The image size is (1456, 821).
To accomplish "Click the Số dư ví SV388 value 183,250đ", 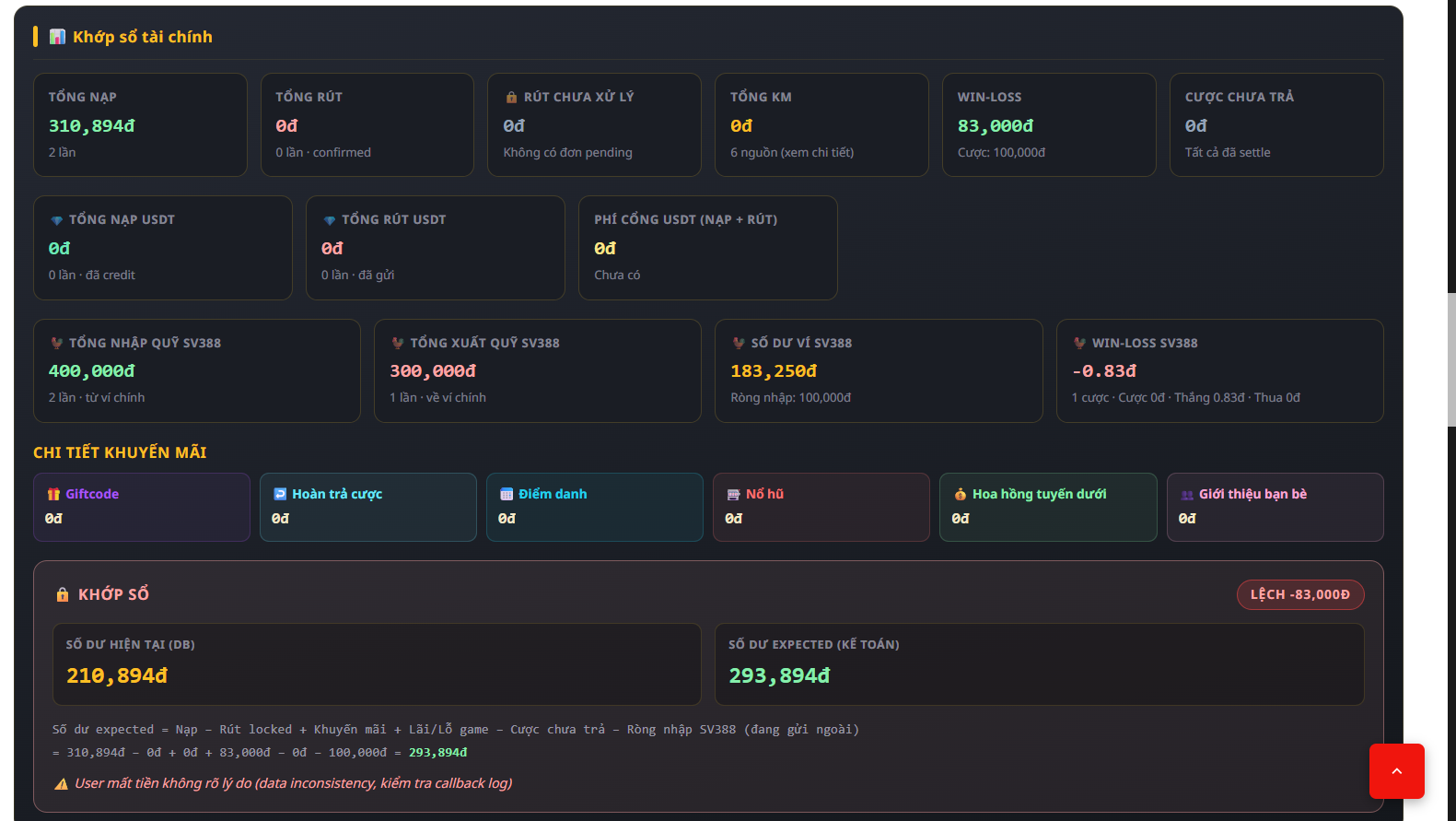I will pos(774,371).
